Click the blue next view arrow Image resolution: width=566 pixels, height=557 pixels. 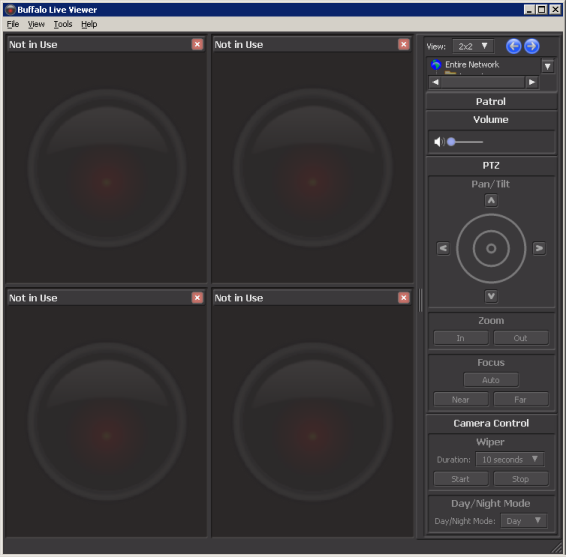[x=531, y=46]
